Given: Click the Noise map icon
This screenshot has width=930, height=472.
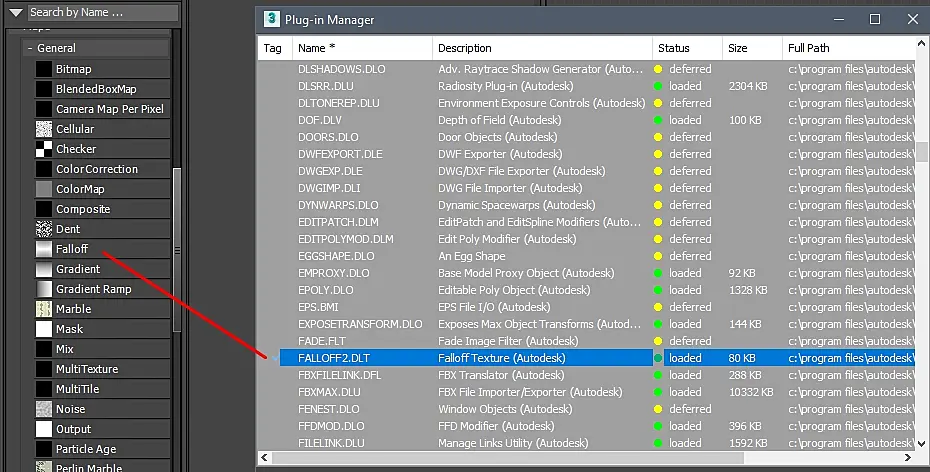Looking at the screenshot, I should 43,409.
